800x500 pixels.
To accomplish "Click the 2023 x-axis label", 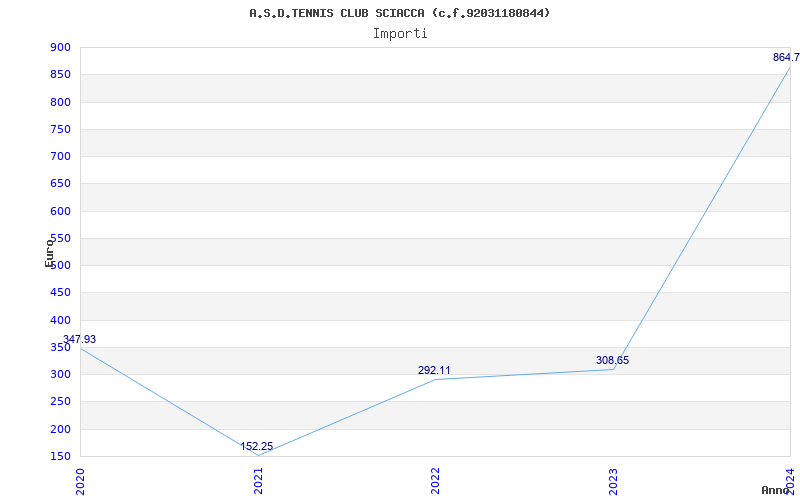I will tap(613, 482).
